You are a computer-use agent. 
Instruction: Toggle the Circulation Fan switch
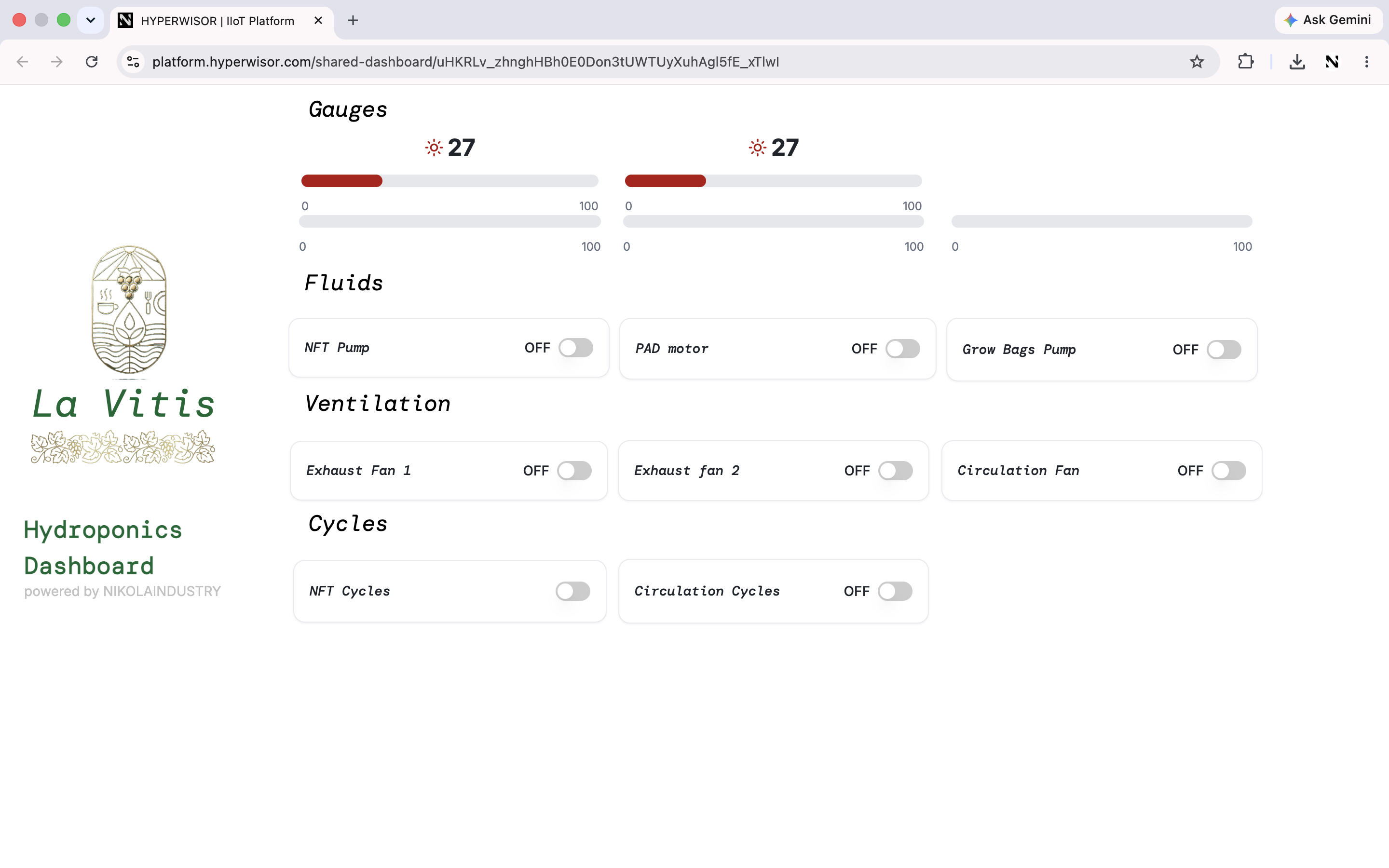(1228, 471)
